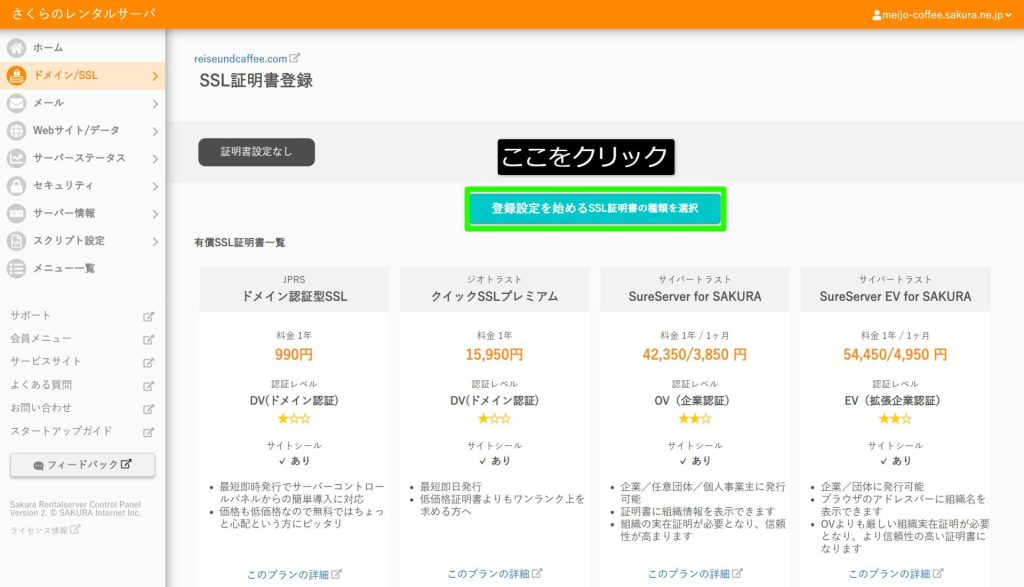Click the ドメイン認証型SSL card title
The height and width of the screenshot is (587, 1024).
294,296
